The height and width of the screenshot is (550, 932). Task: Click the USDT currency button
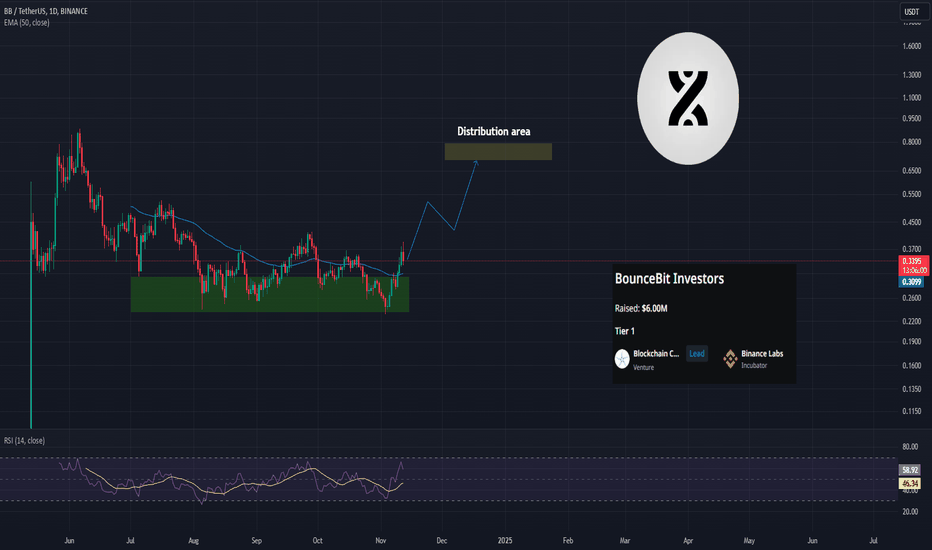pyautogui.click(x=911, y=11)
